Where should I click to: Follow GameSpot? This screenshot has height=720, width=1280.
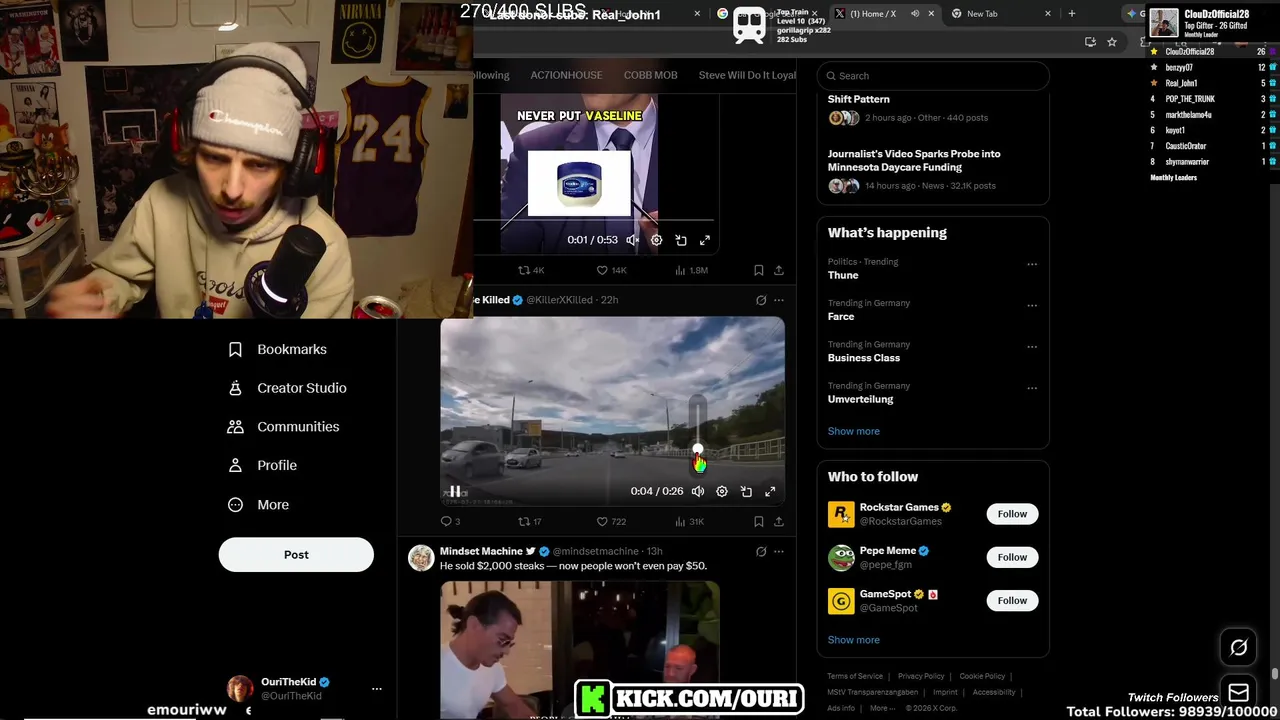[x=1012, y=600]
